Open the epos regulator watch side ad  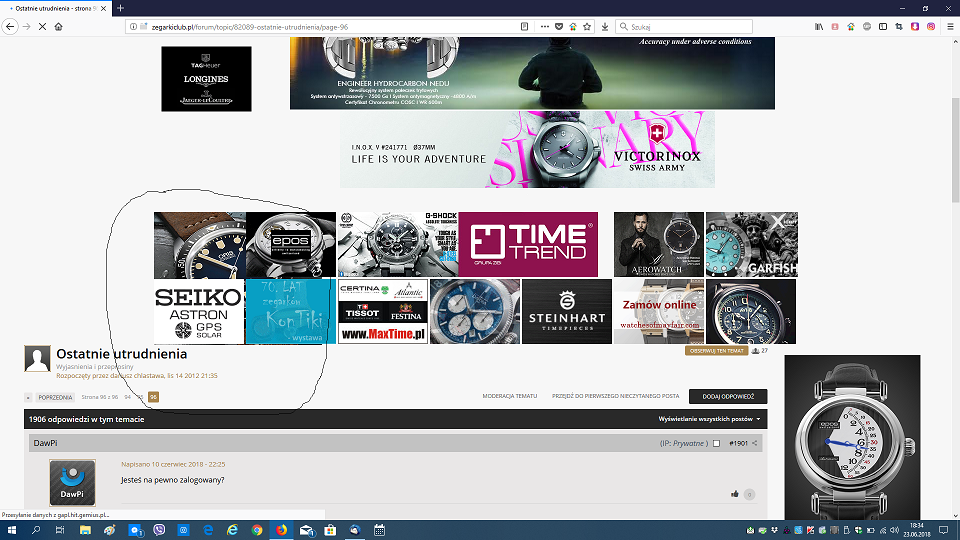pyautogui.click(x=852, y=438)
